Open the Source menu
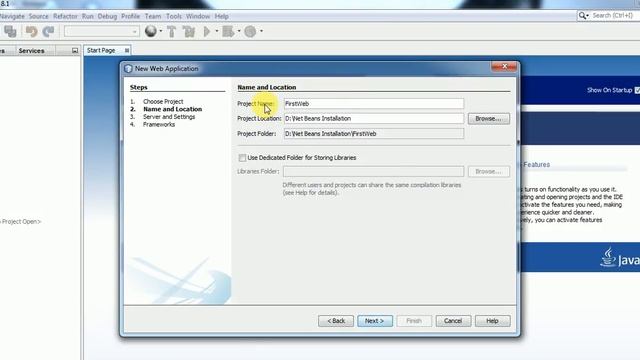The image size is (640, 360). coord(38,16)
